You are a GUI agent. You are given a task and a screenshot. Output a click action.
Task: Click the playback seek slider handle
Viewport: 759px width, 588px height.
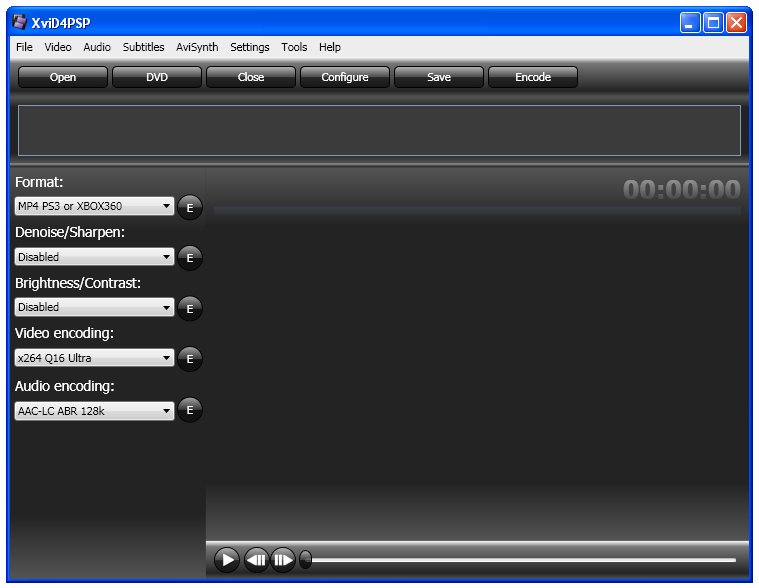305,560
